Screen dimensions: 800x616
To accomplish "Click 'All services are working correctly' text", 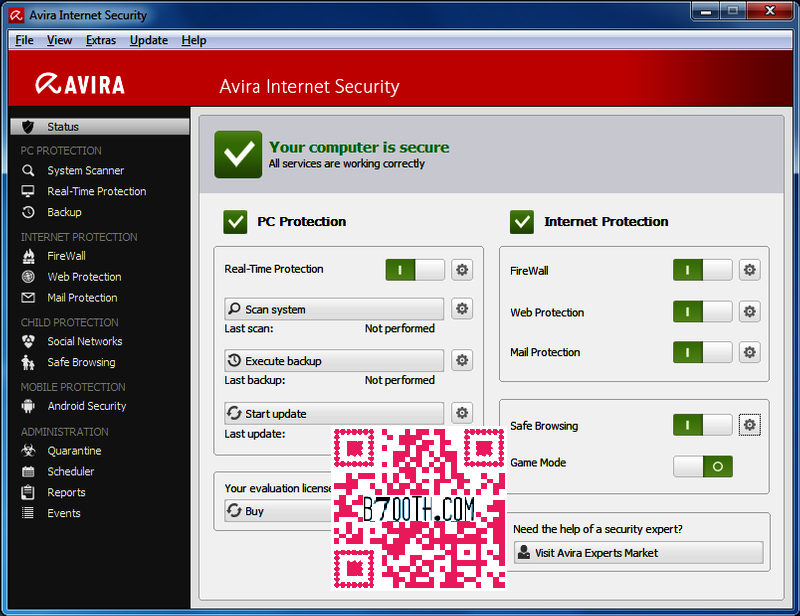I will [347, 163].
